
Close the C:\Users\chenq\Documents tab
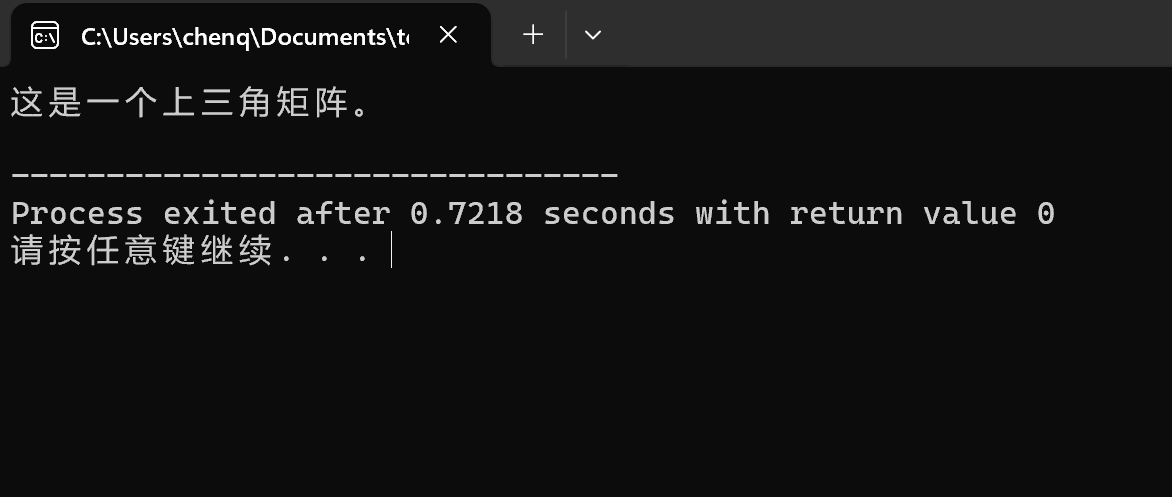click(448, 34)
